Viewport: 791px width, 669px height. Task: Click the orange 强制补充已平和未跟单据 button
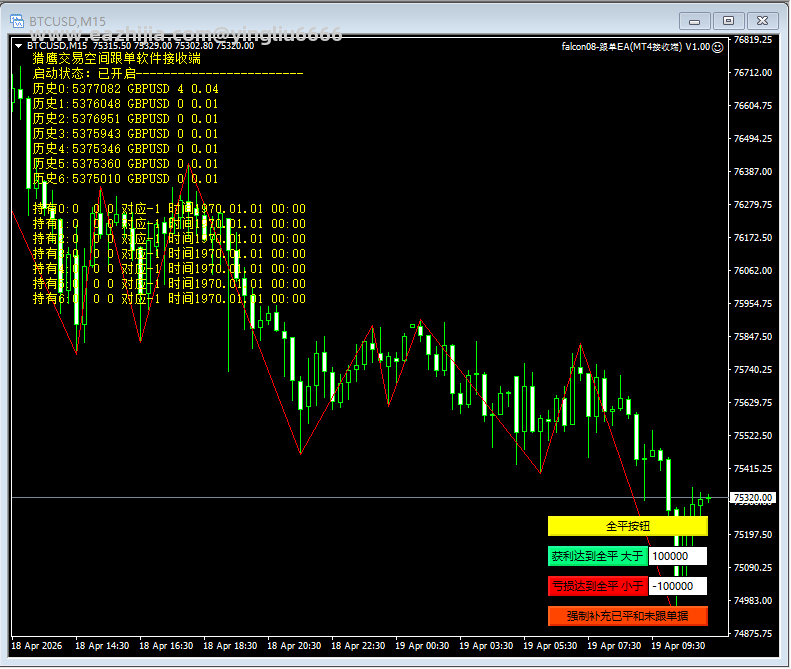pyautogui.click(x=628, y=616)
